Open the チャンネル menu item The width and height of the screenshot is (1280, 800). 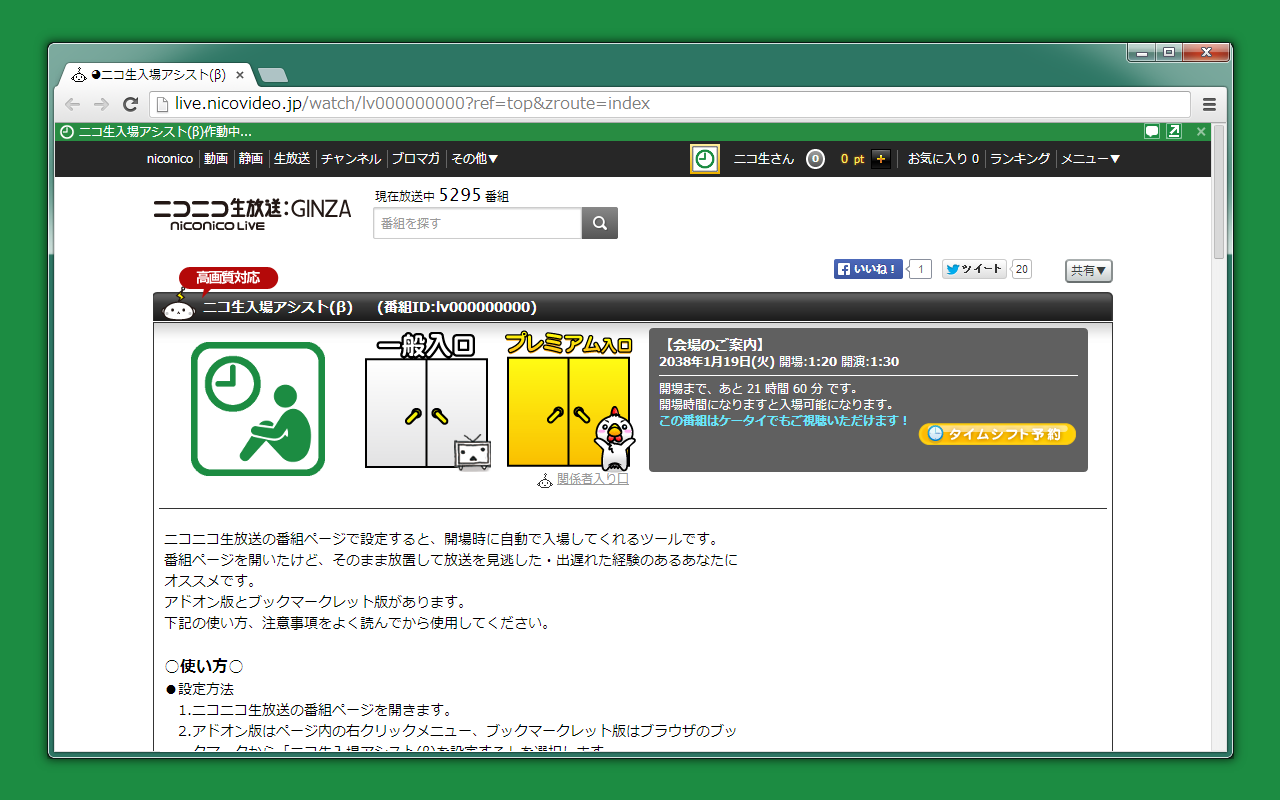pos(351,159)
